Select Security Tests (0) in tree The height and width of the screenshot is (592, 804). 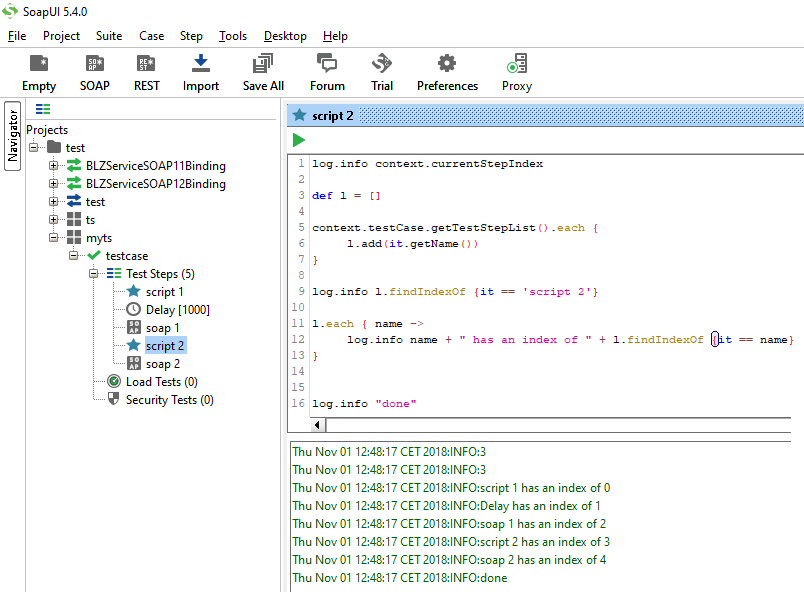(x=168, y=400)
